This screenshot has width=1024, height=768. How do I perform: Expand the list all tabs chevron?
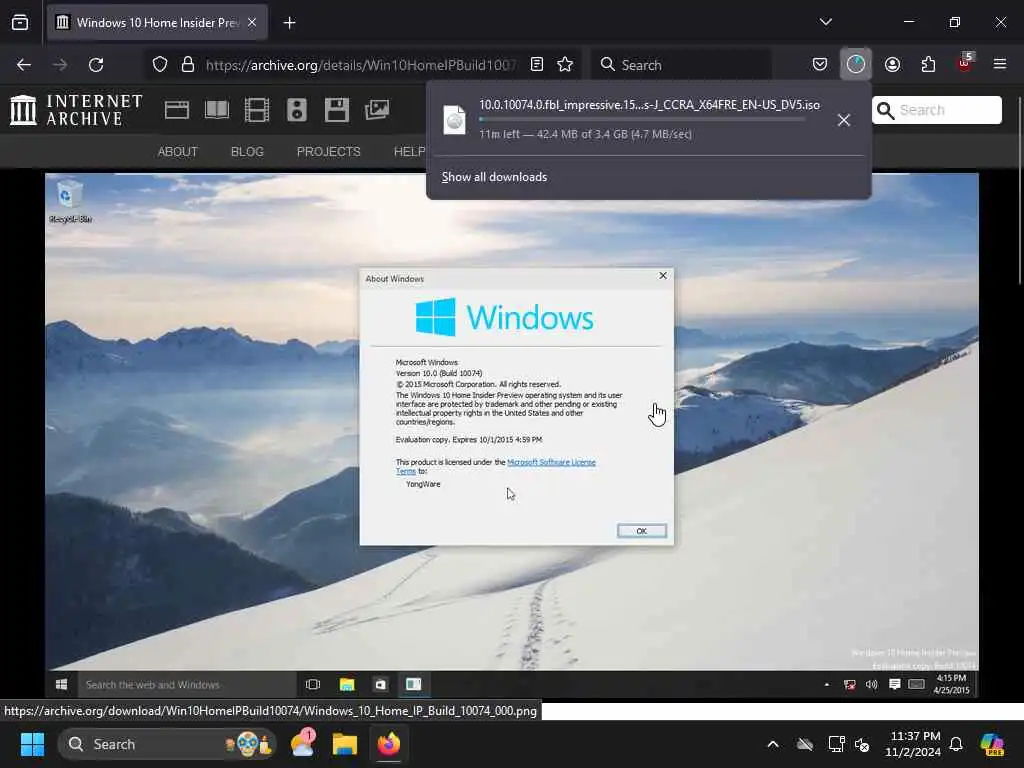pos(825,22)
